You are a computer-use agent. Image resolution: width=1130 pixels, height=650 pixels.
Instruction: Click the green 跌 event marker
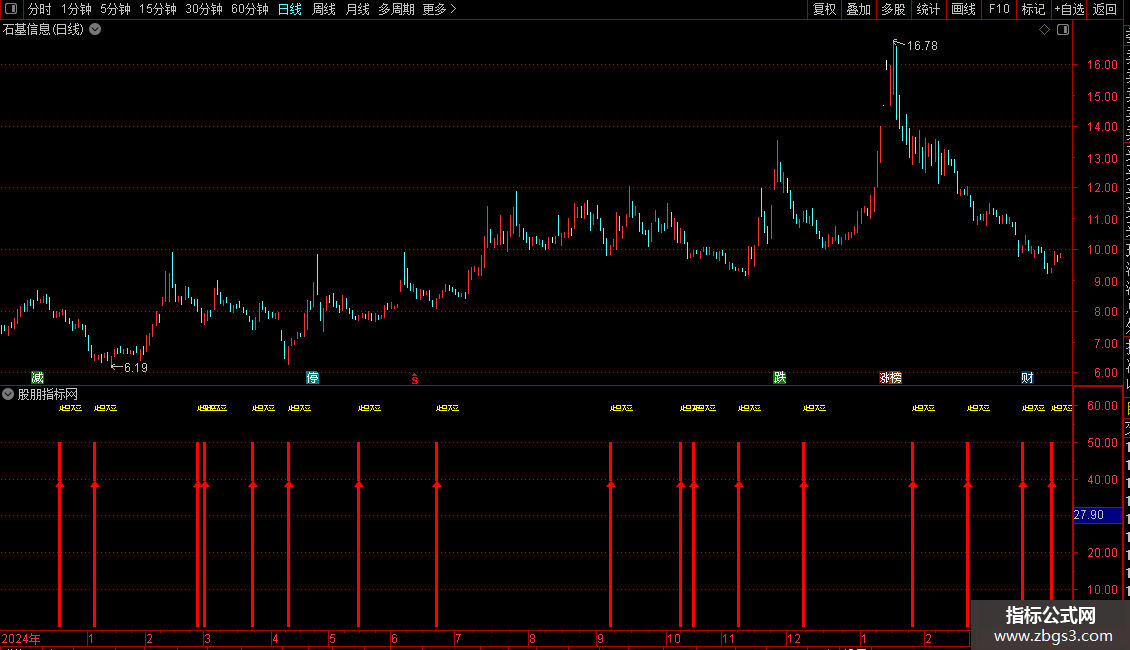[779, 378]
